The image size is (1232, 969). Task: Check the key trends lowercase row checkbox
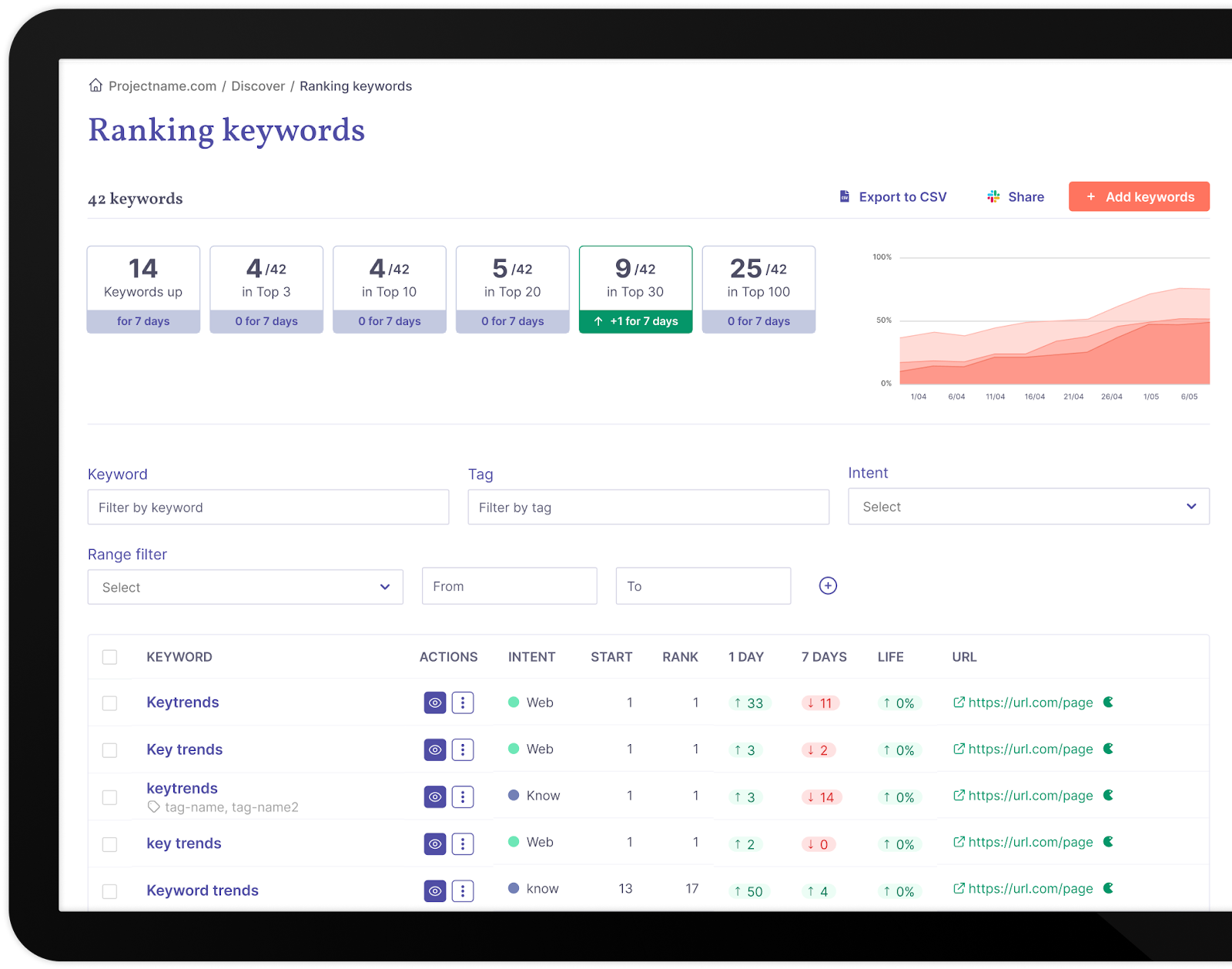point(109,844)
